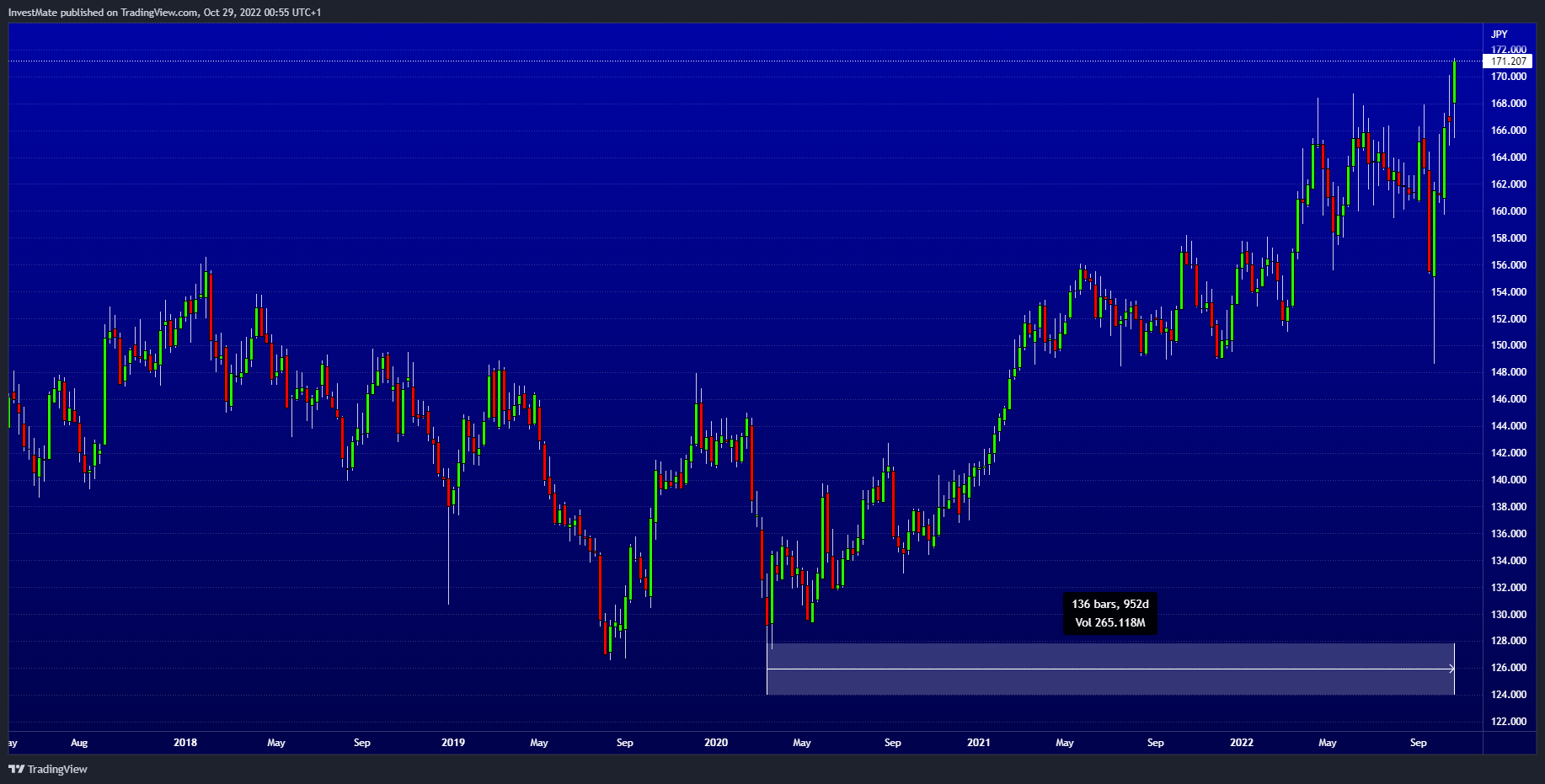Click the 146.000 price axis label
This screenshot has height=784, width=1545.
[1509, 399]
